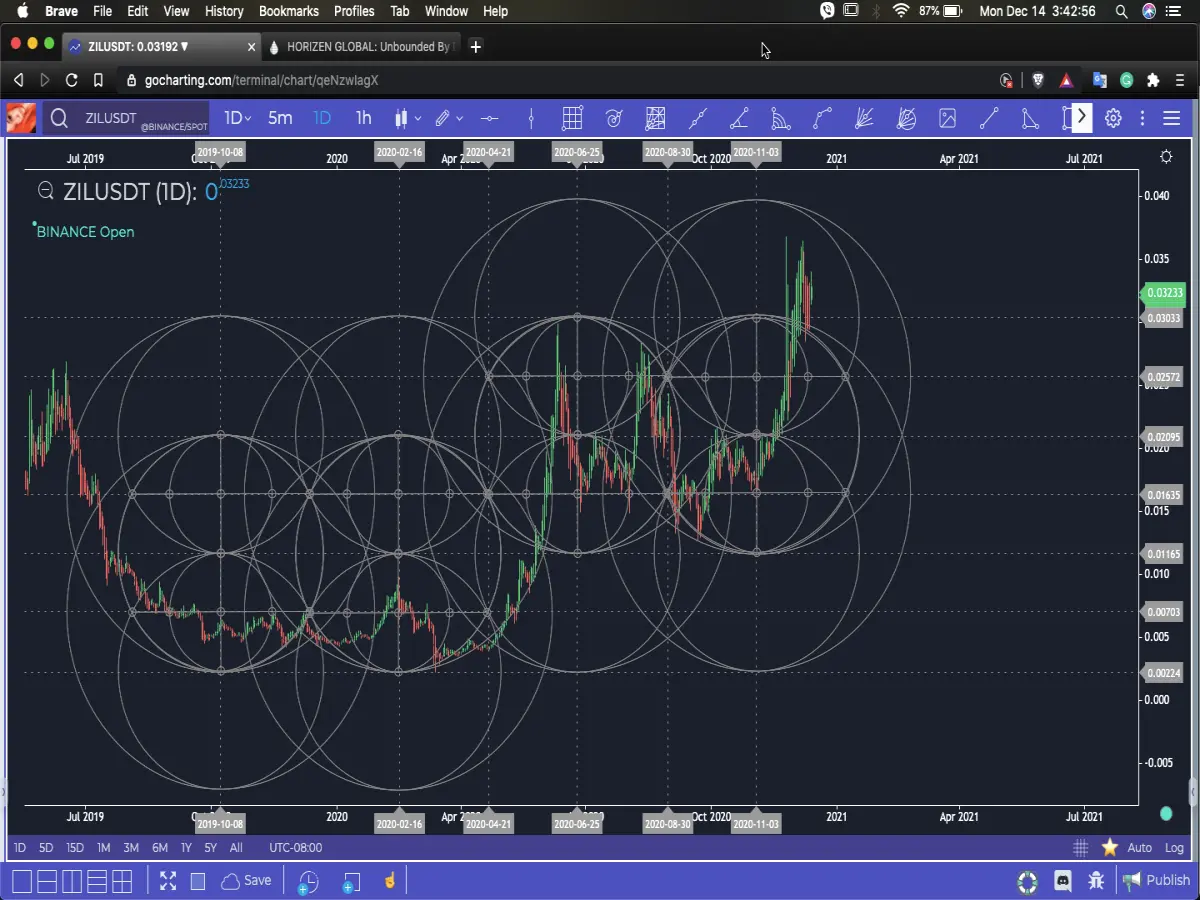
Task: Select the circular fan tool
Action: point(906,118)
